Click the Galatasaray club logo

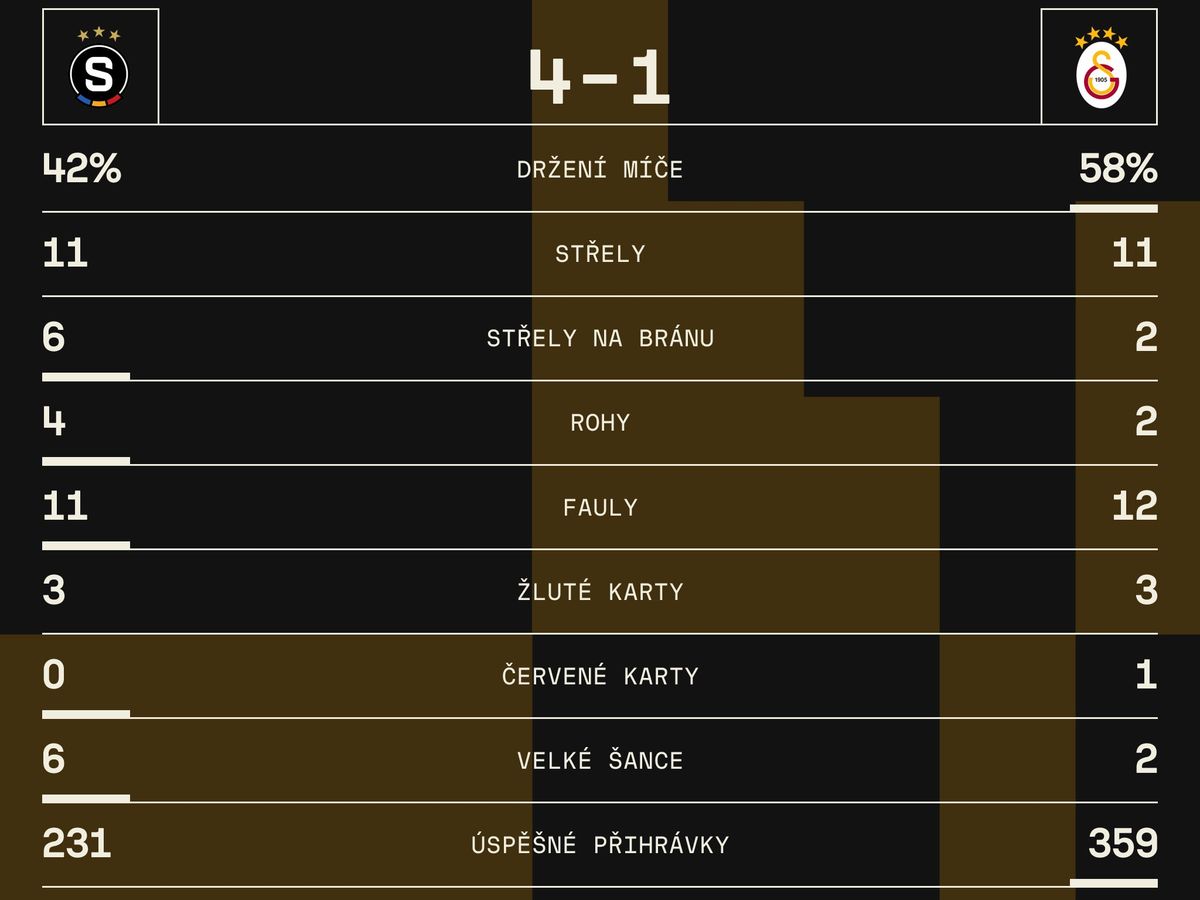1099,67
